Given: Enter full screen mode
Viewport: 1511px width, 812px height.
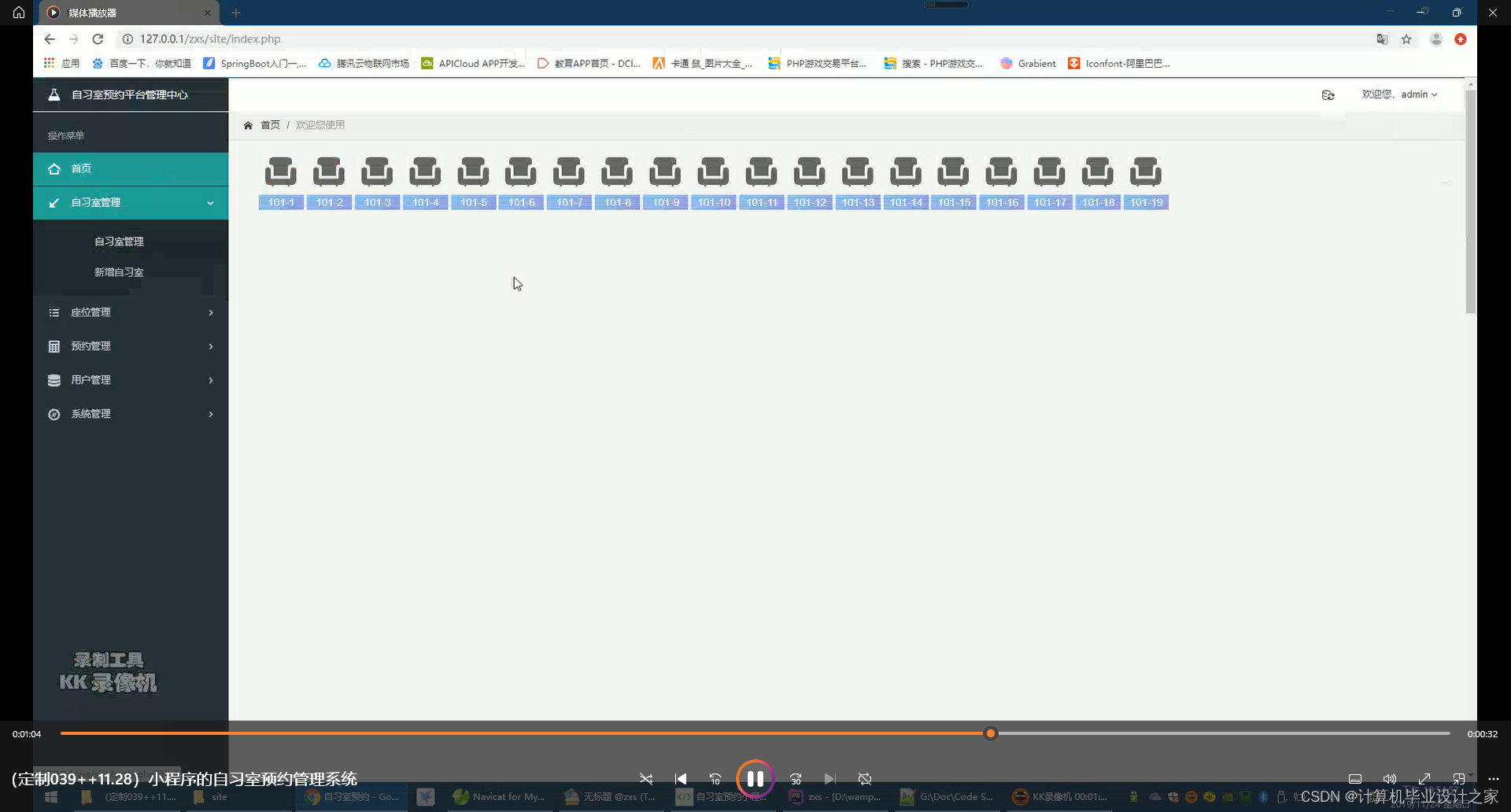Looking at the screenshot, I should (1424, 779).
